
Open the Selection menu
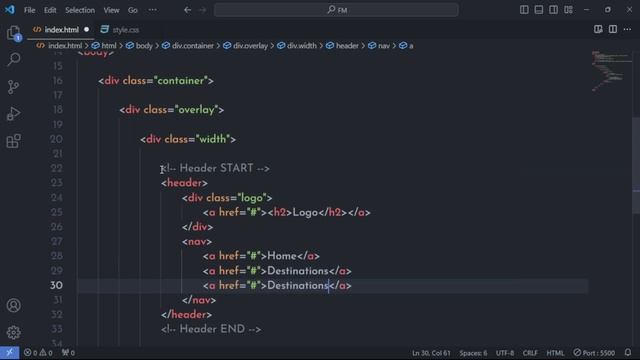[x=80, y=10]
